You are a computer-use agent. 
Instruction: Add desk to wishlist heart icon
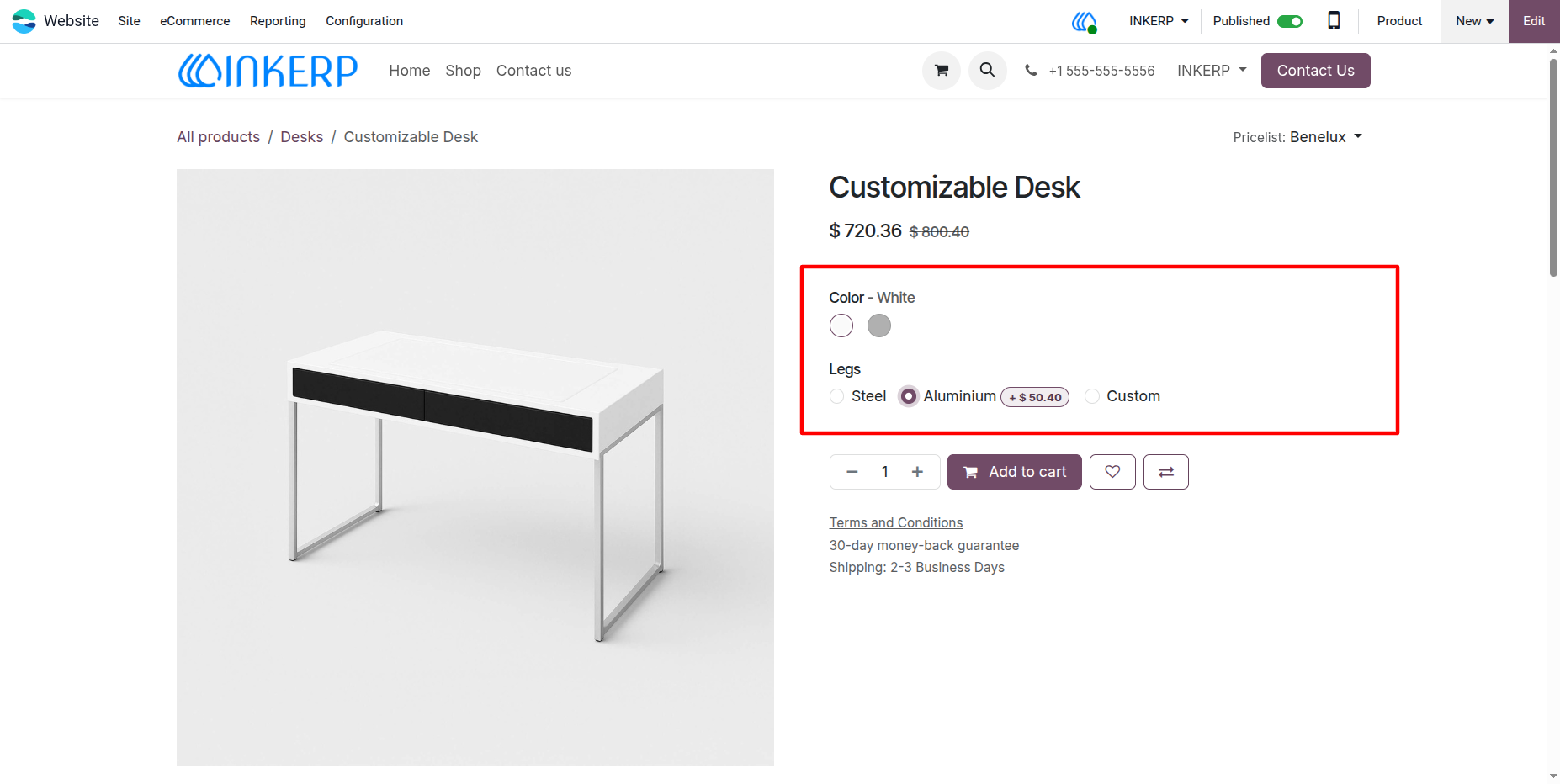coord(1112,472)
